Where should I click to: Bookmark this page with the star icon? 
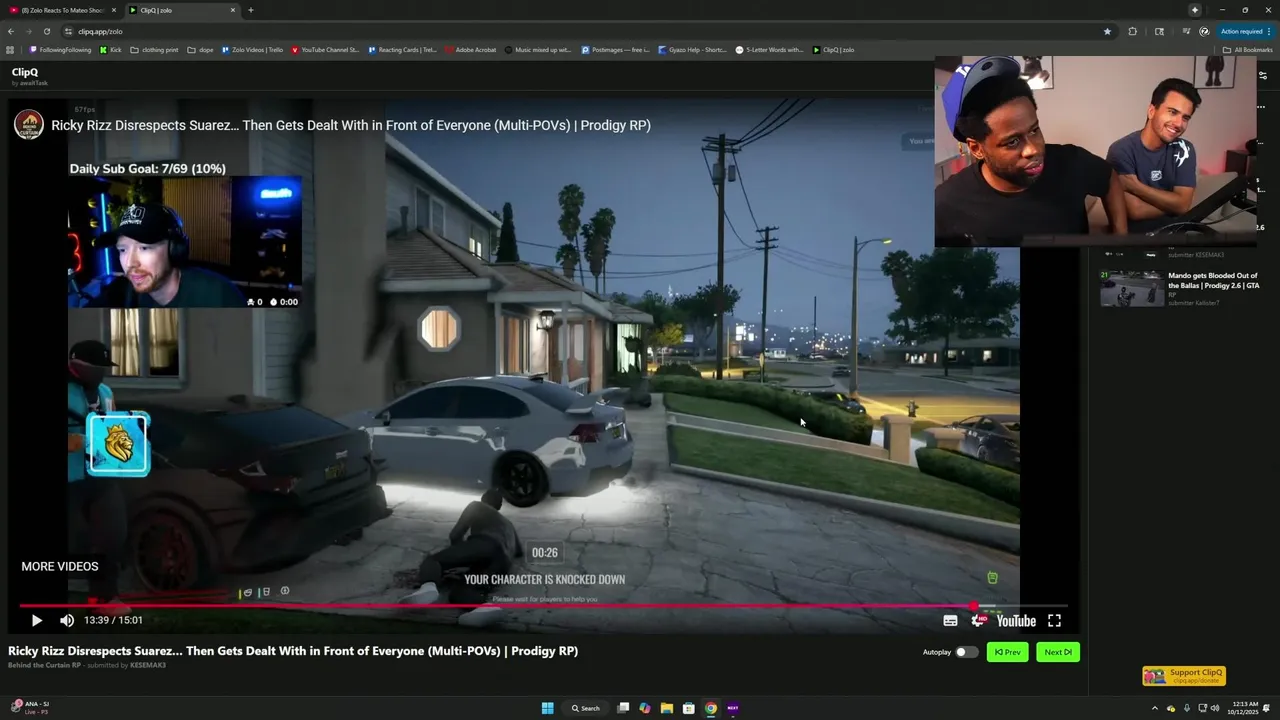1107,31
